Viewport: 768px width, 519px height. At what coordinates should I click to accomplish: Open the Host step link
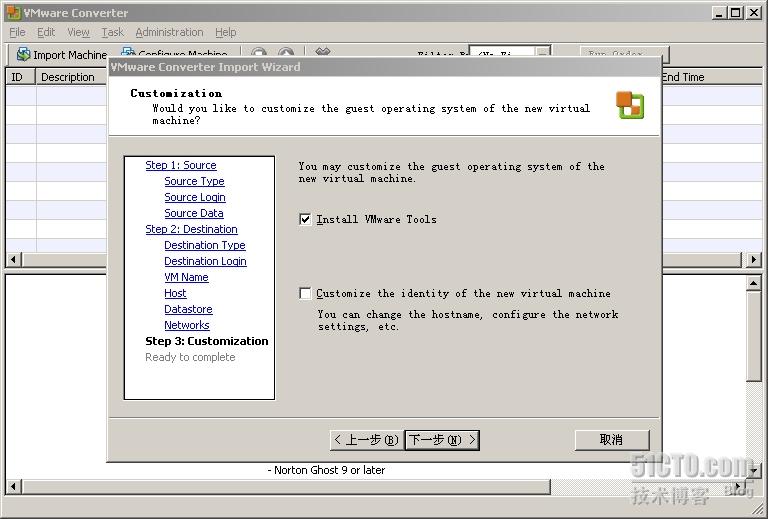tap(175, 293)
